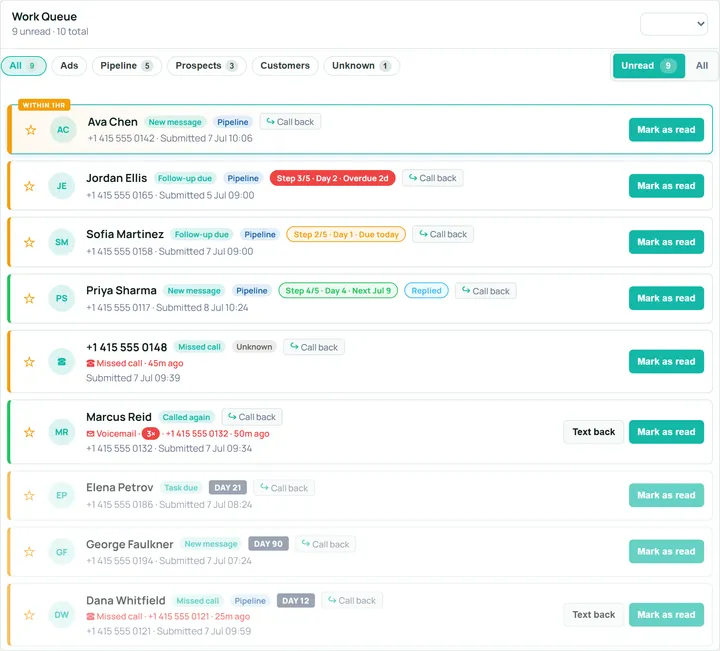This screenshot has width=720, height=651.
Task: Click the Called again tag on Marcus Reid
Action: pos(186,417)
